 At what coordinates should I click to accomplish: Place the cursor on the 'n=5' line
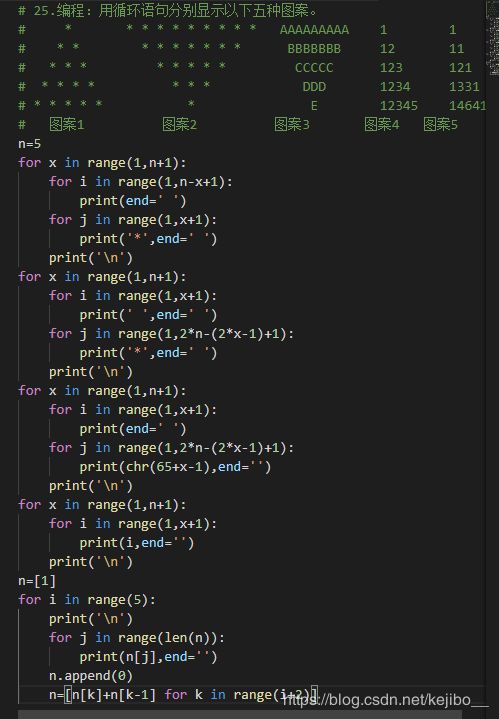point(30,144)
